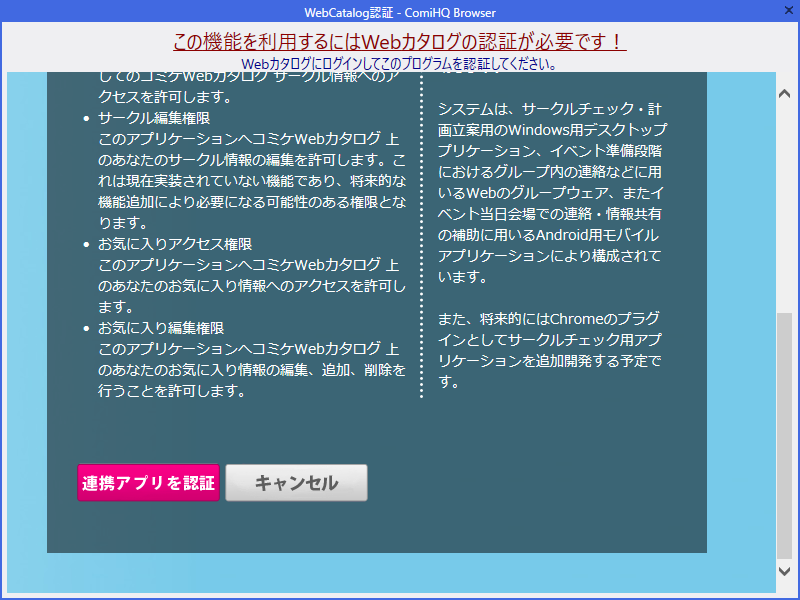Click the window title WebCatalog認証 - ComiHQ Browser
Image resolution: width=800 pixels, height=600 pixels.
[x=400, y=12]
